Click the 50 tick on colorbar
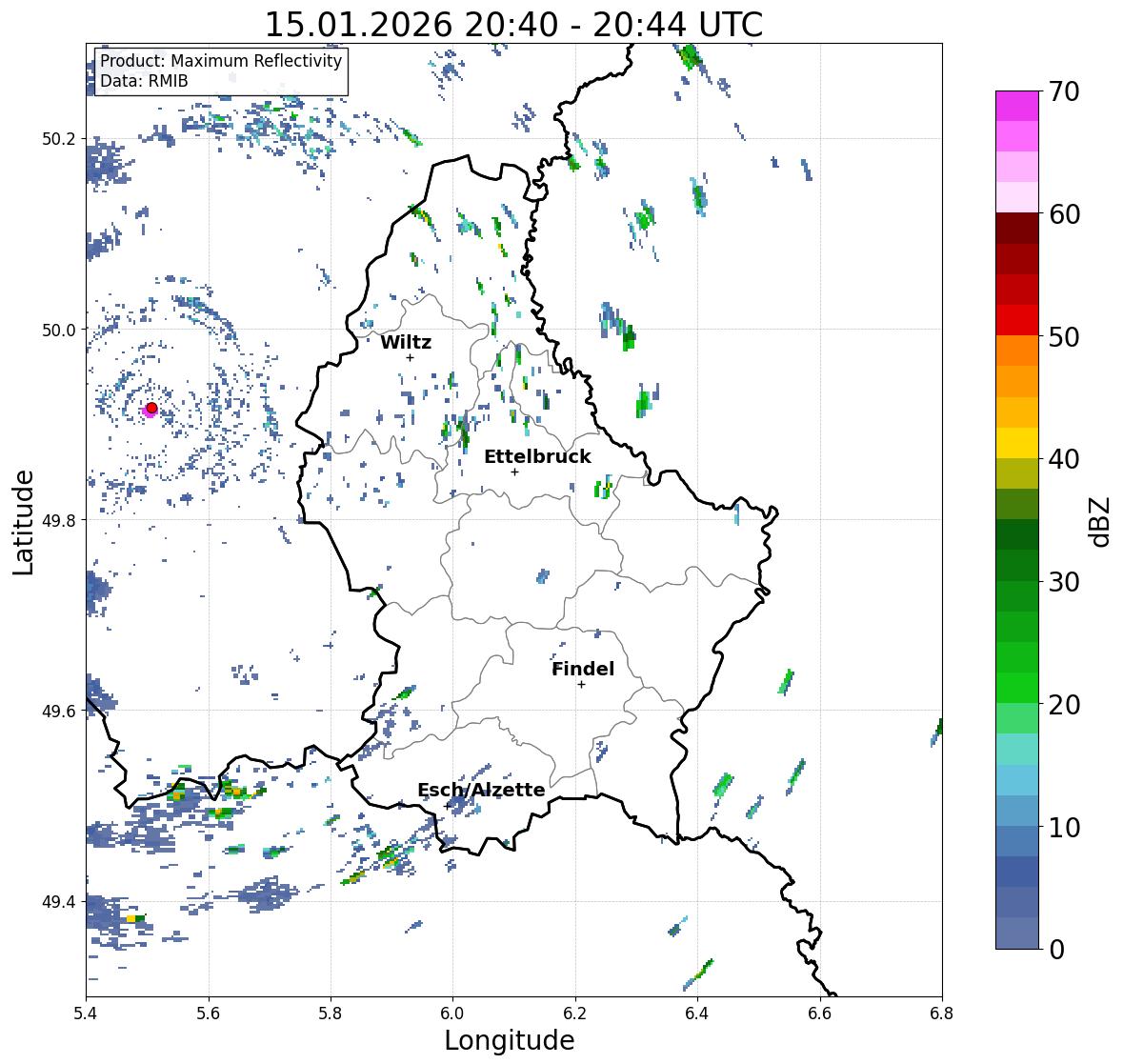1123x1064 pixels. click(1064, 336)
